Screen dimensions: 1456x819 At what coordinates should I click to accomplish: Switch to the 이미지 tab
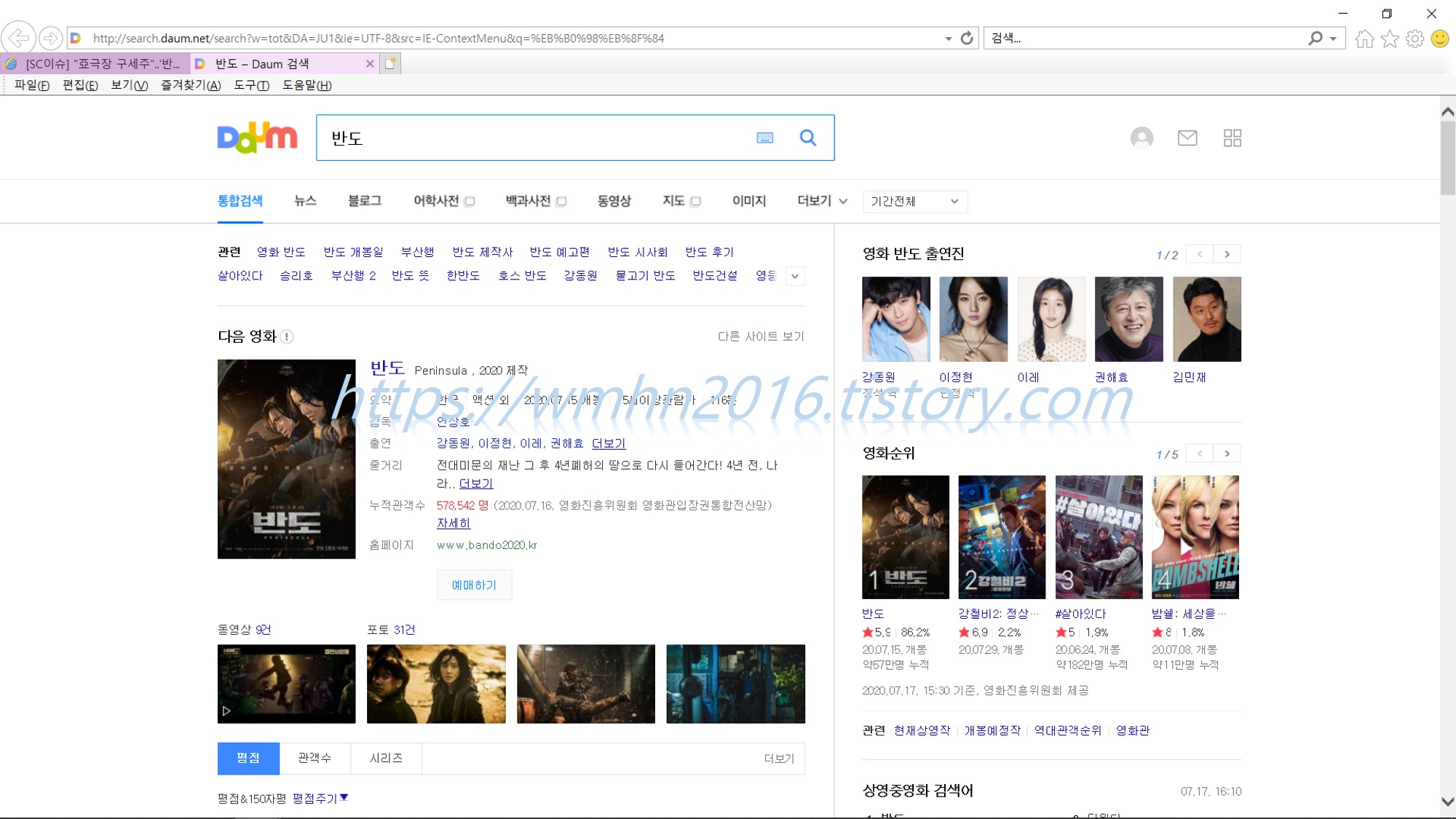coord(749,201)
